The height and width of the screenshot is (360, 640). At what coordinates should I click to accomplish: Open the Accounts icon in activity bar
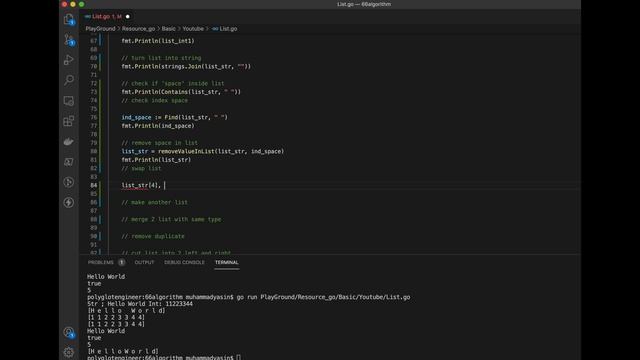pos(69,332)
